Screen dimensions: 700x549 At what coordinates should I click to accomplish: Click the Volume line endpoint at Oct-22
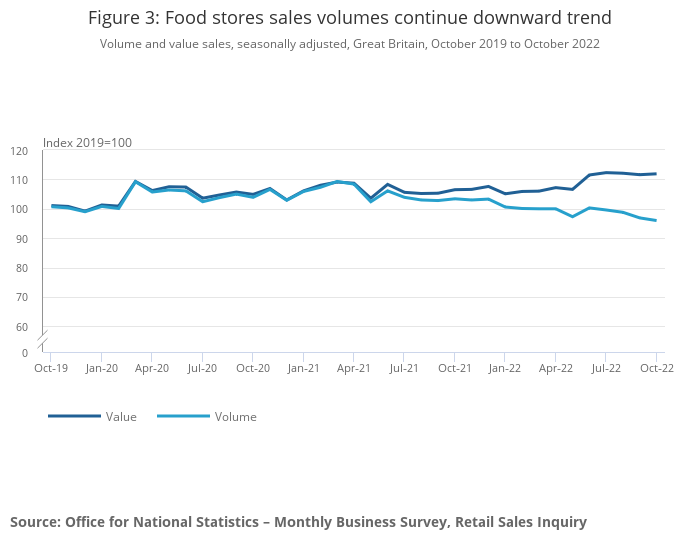click(656, 220)
